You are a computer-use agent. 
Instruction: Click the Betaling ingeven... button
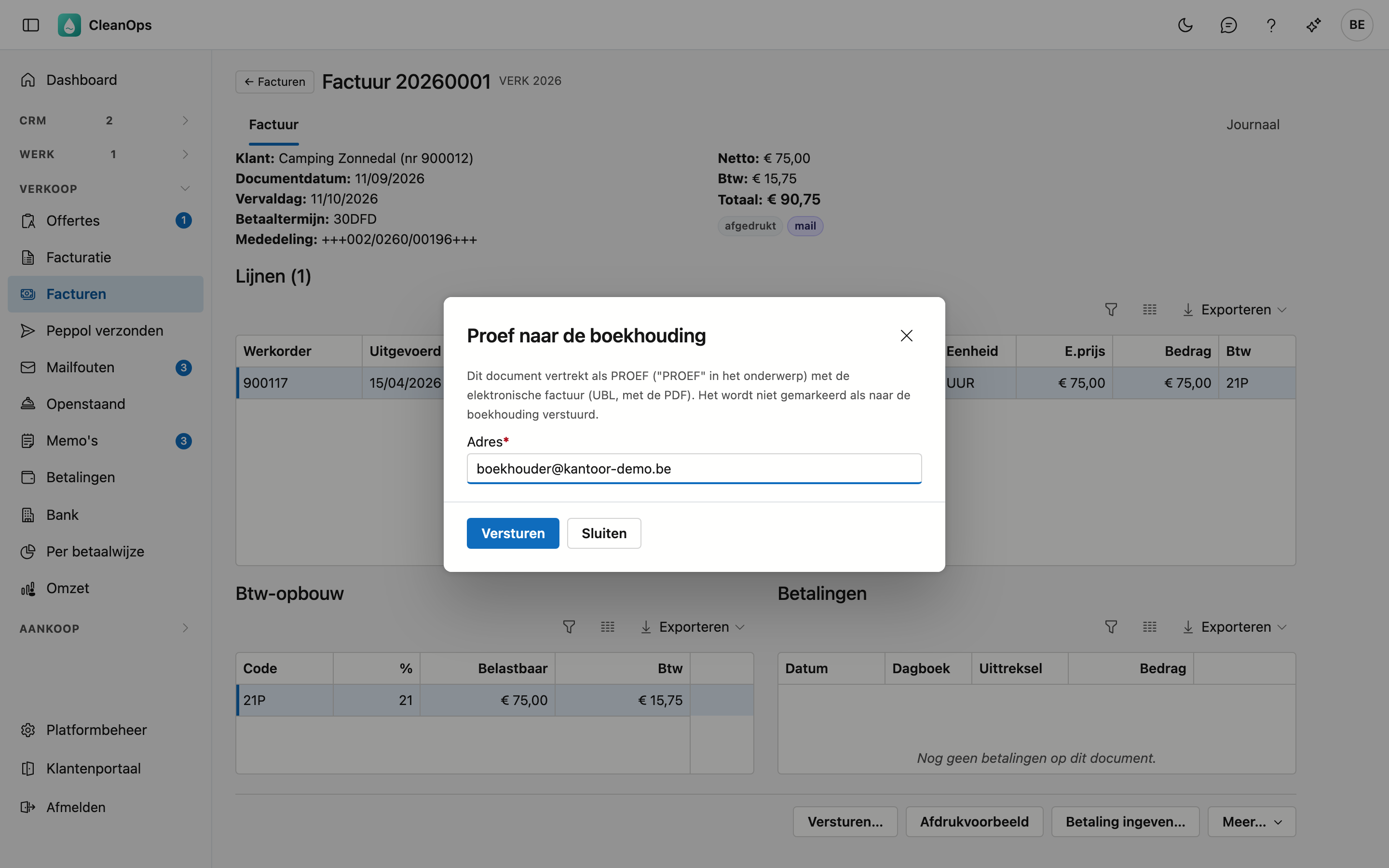[x=1125, y=822]
